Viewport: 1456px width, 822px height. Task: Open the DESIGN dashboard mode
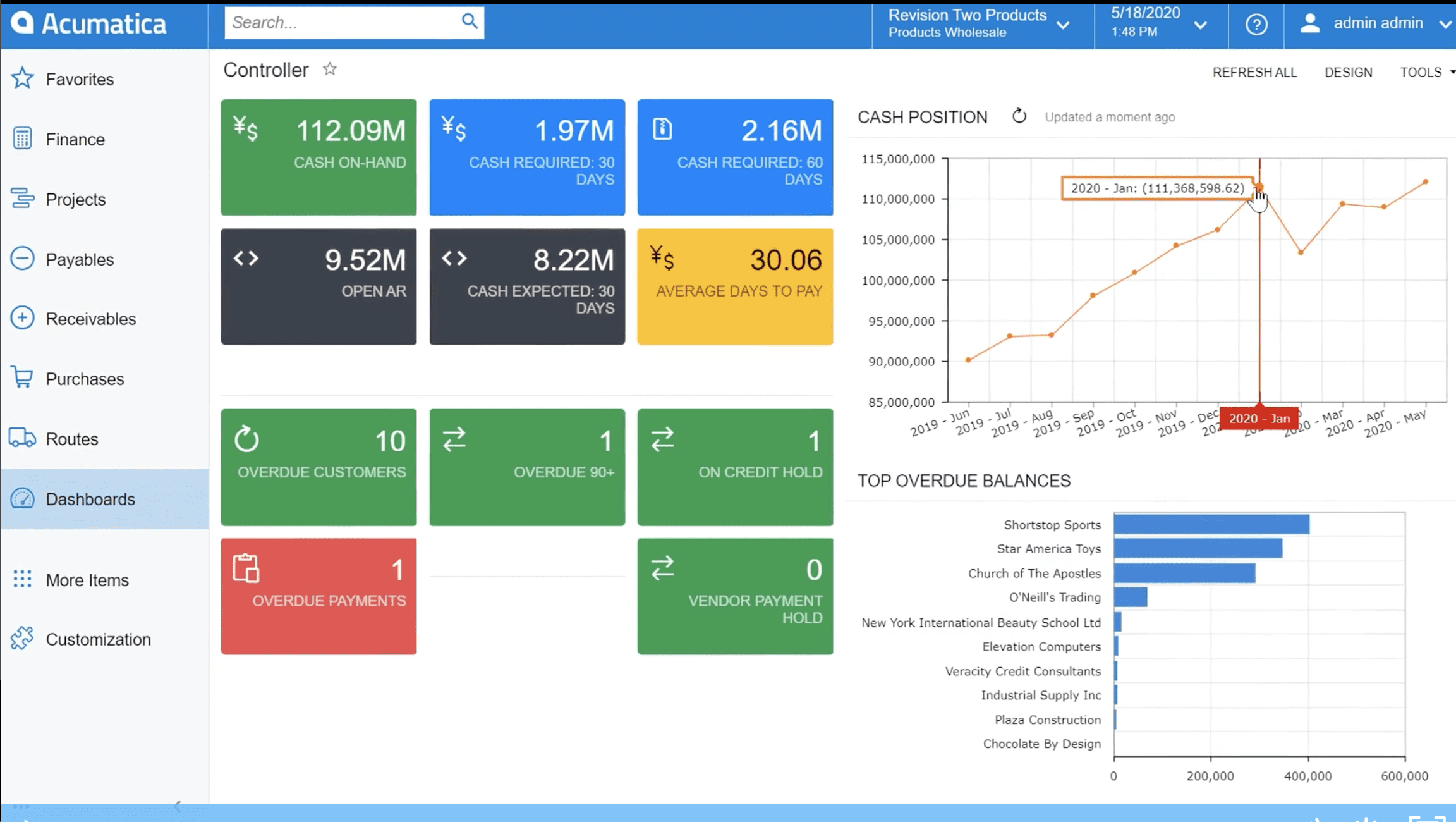pyautogui.click(x=1348, y=72)
